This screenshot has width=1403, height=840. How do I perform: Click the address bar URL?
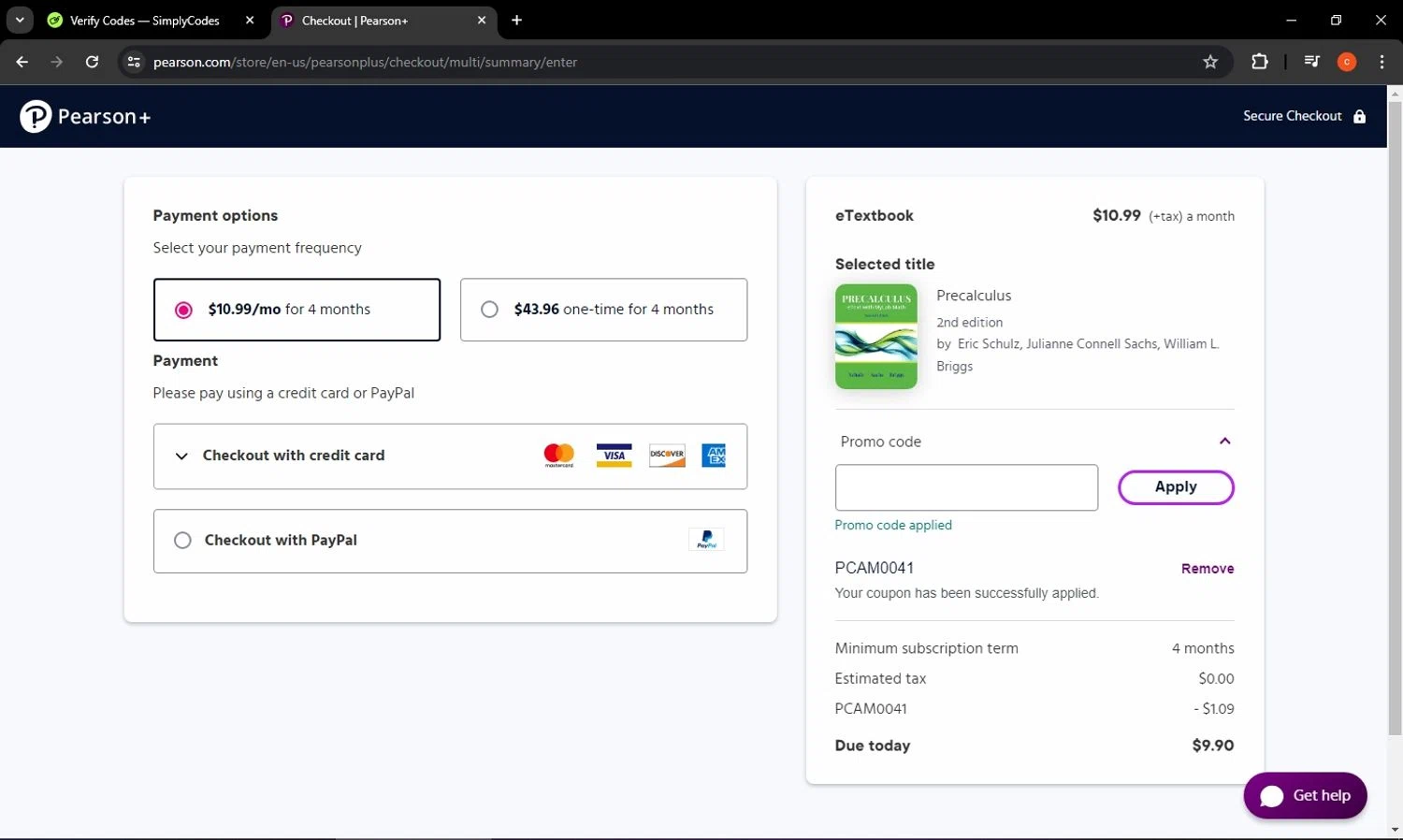365,62
